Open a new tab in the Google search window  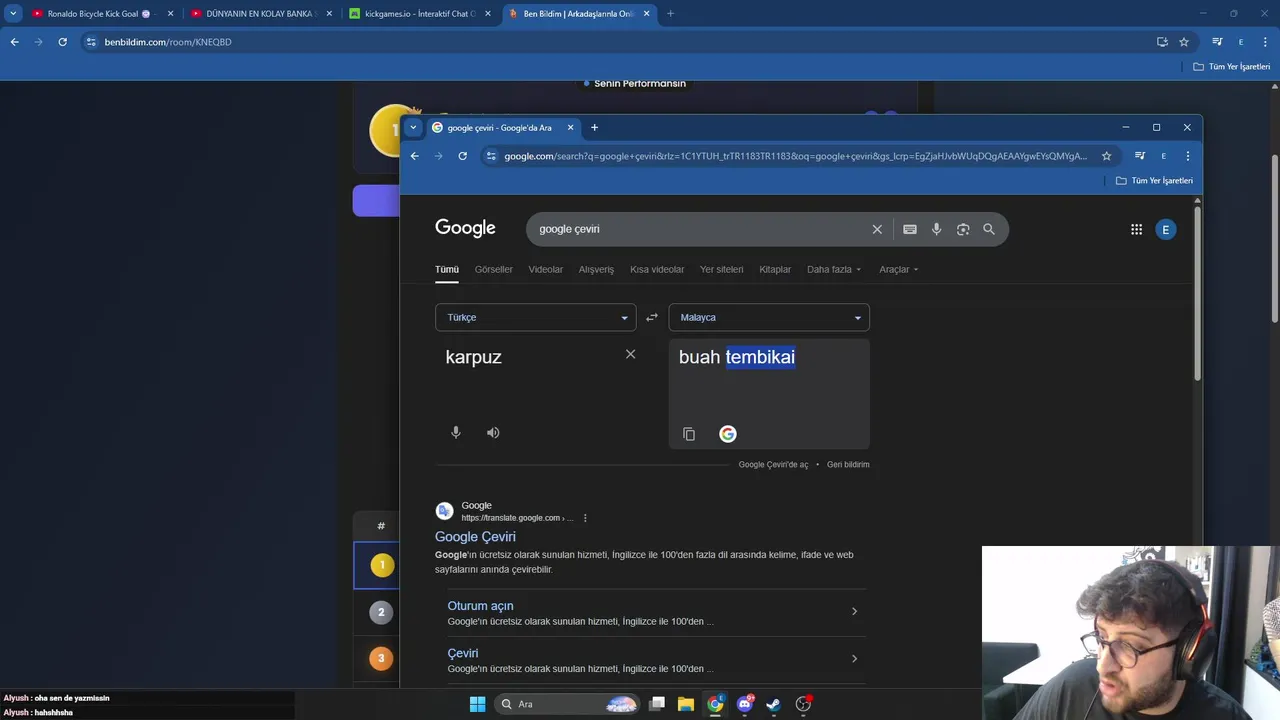[594, 127]
